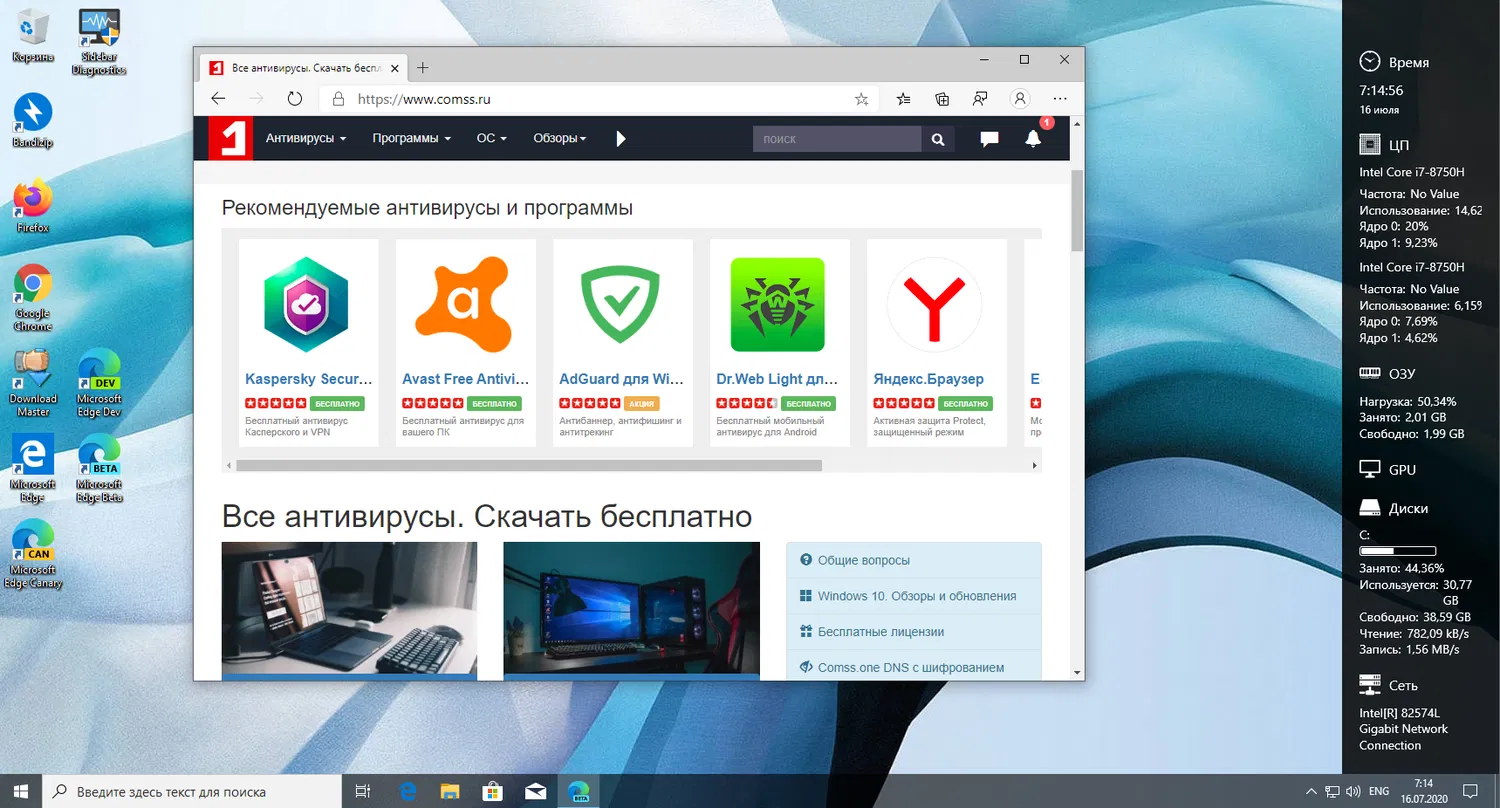The width and height of the screenshot is (1500, 808).
Task: Expand the Программы dropdown menu
Action: point(411,139)
